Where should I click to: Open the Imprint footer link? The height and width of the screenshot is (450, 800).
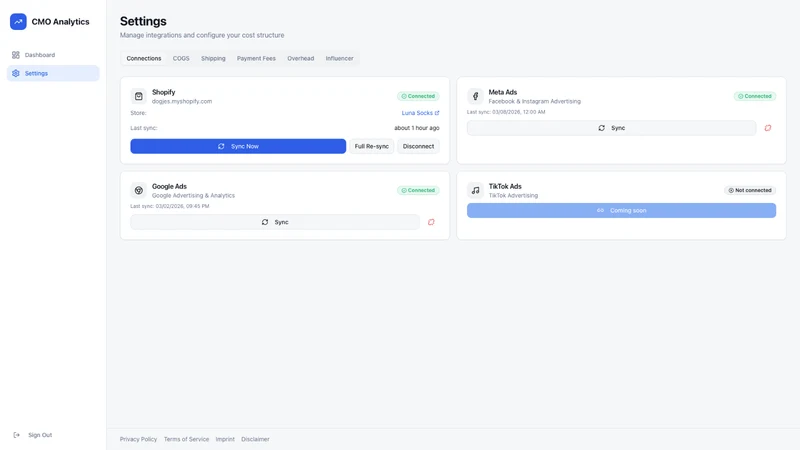coord(225,439)
